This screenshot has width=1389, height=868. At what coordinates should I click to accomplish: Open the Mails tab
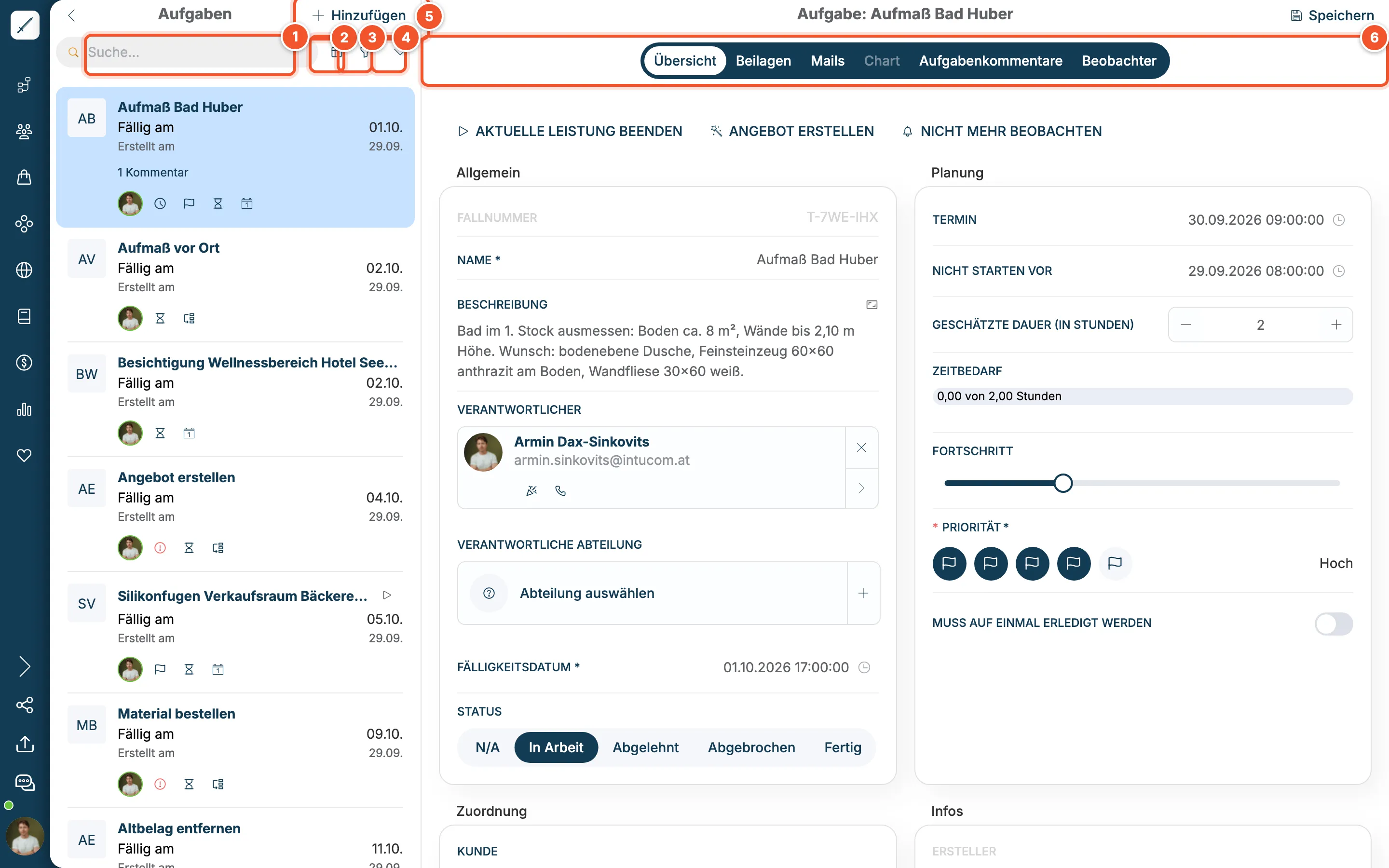(828, 61)
